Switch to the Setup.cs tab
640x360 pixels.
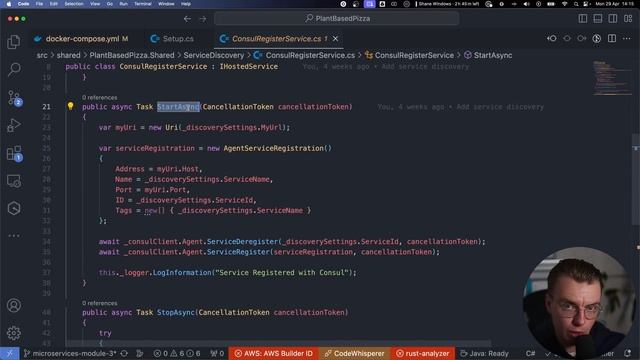(172, 39)
